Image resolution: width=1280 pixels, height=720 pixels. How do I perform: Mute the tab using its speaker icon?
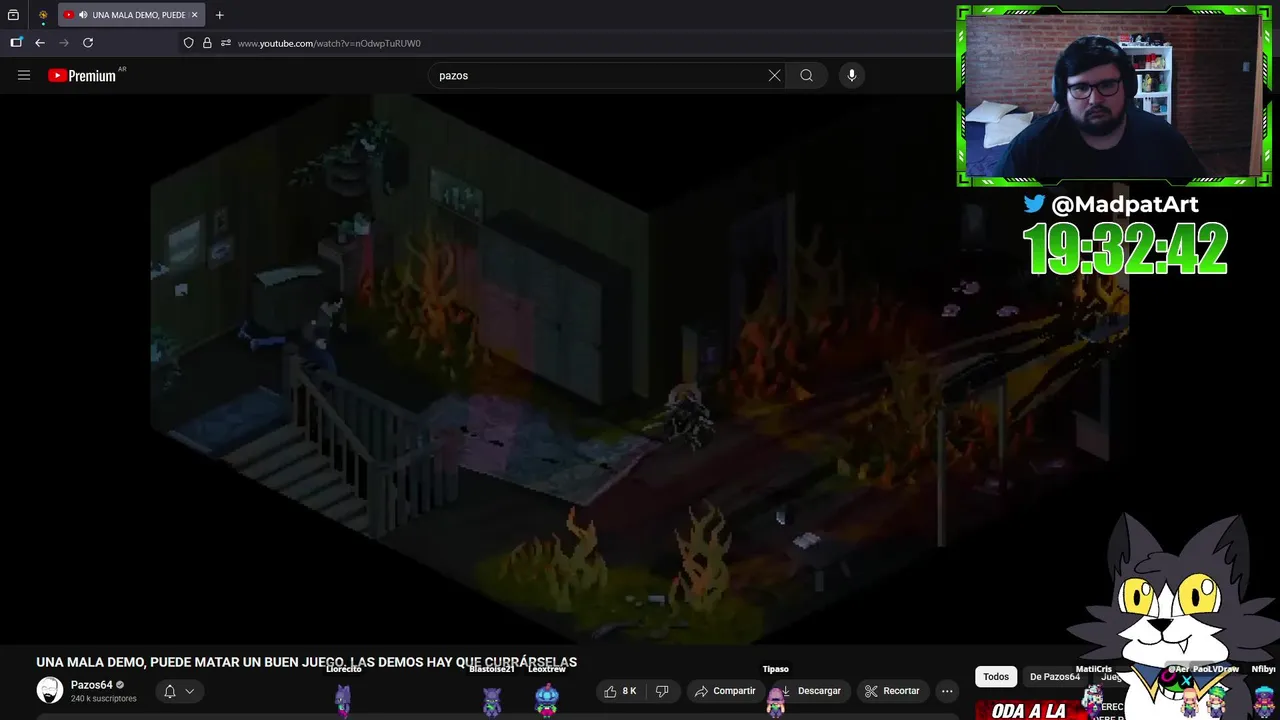(x=82, y=15)
